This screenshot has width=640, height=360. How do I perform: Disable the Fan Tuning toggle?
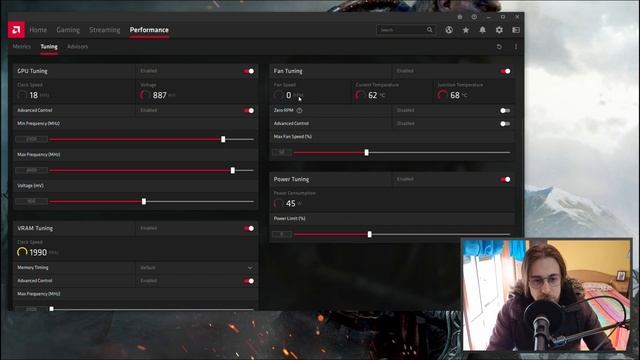tap(505, 71)
